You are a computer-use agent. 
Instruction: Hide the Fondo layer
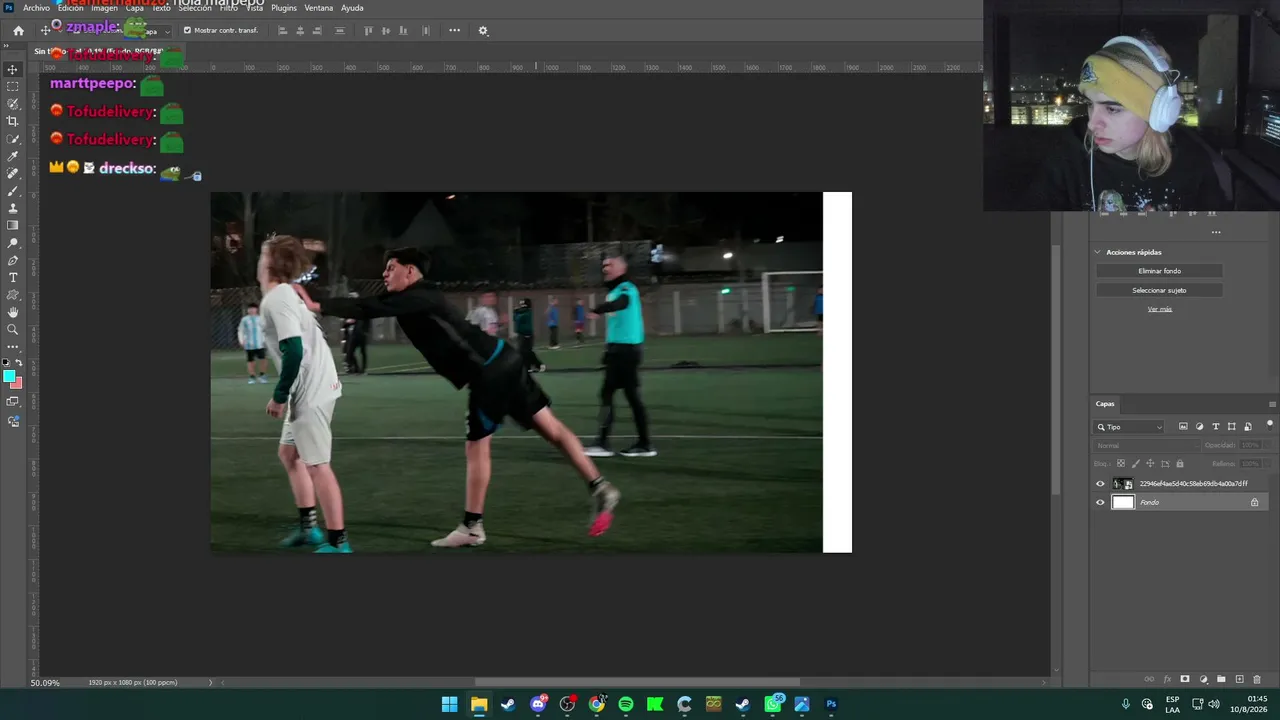click(1101, 502)
